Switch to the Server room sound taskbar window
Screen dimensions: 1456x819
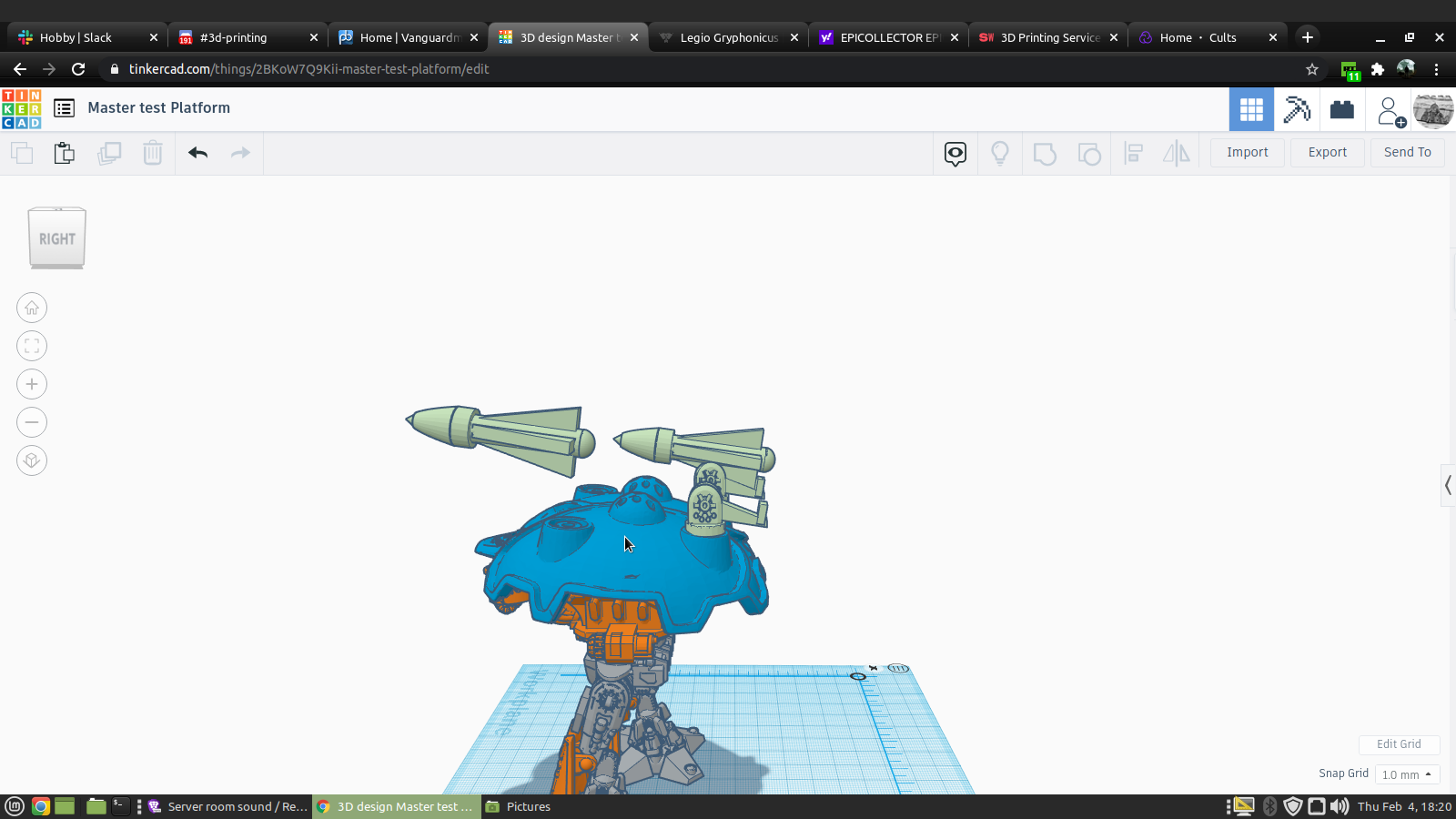pyautogui.click(x=228, y=806)
